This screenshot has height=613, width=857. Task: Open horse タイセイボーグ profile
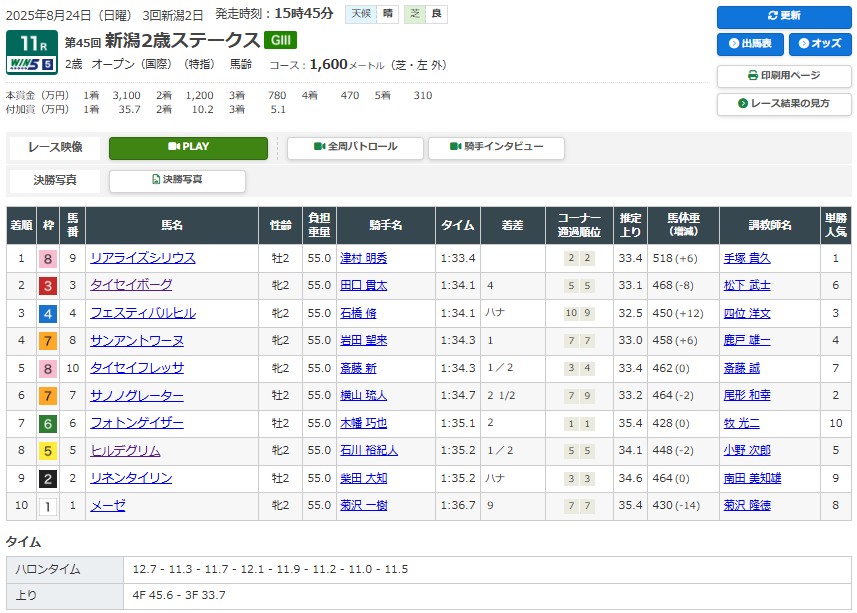pos(131,285)
